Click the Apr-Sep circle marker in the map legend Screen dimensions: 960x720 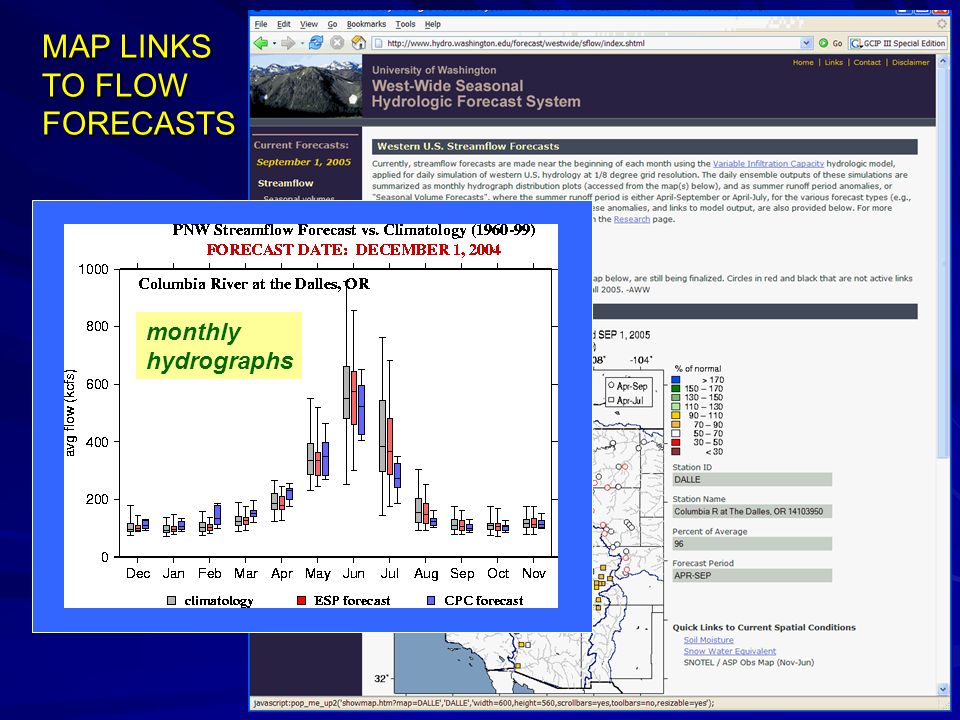click(611, 386)
